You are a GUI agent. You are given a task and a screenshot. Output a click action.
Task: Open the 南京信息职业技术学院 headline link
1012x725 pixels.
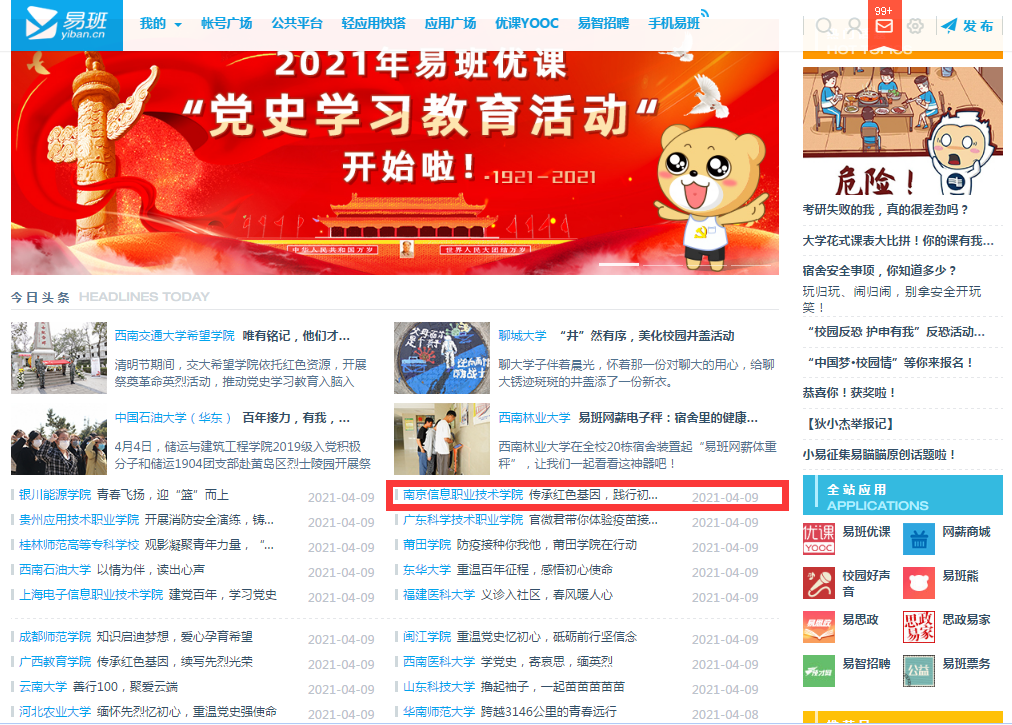pyautogui.click(x=463, y=495)
